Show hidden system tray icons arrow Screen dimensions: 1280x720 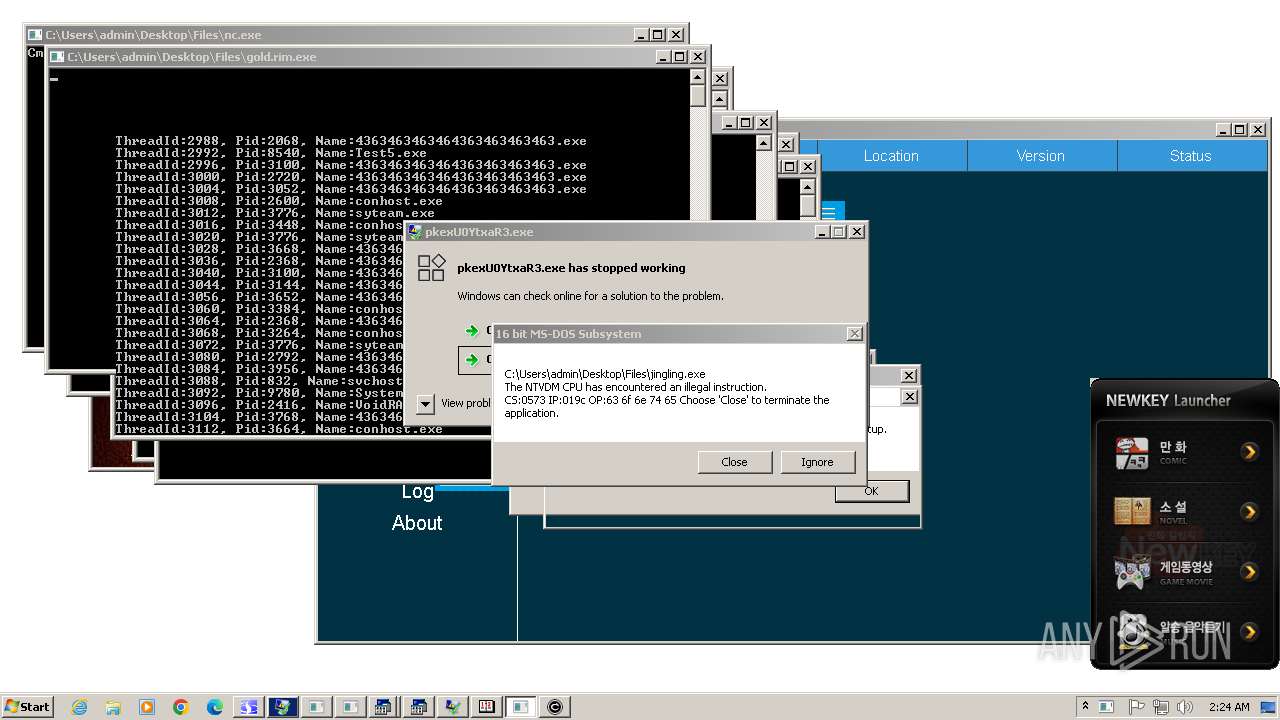[x=1085, y=706]
